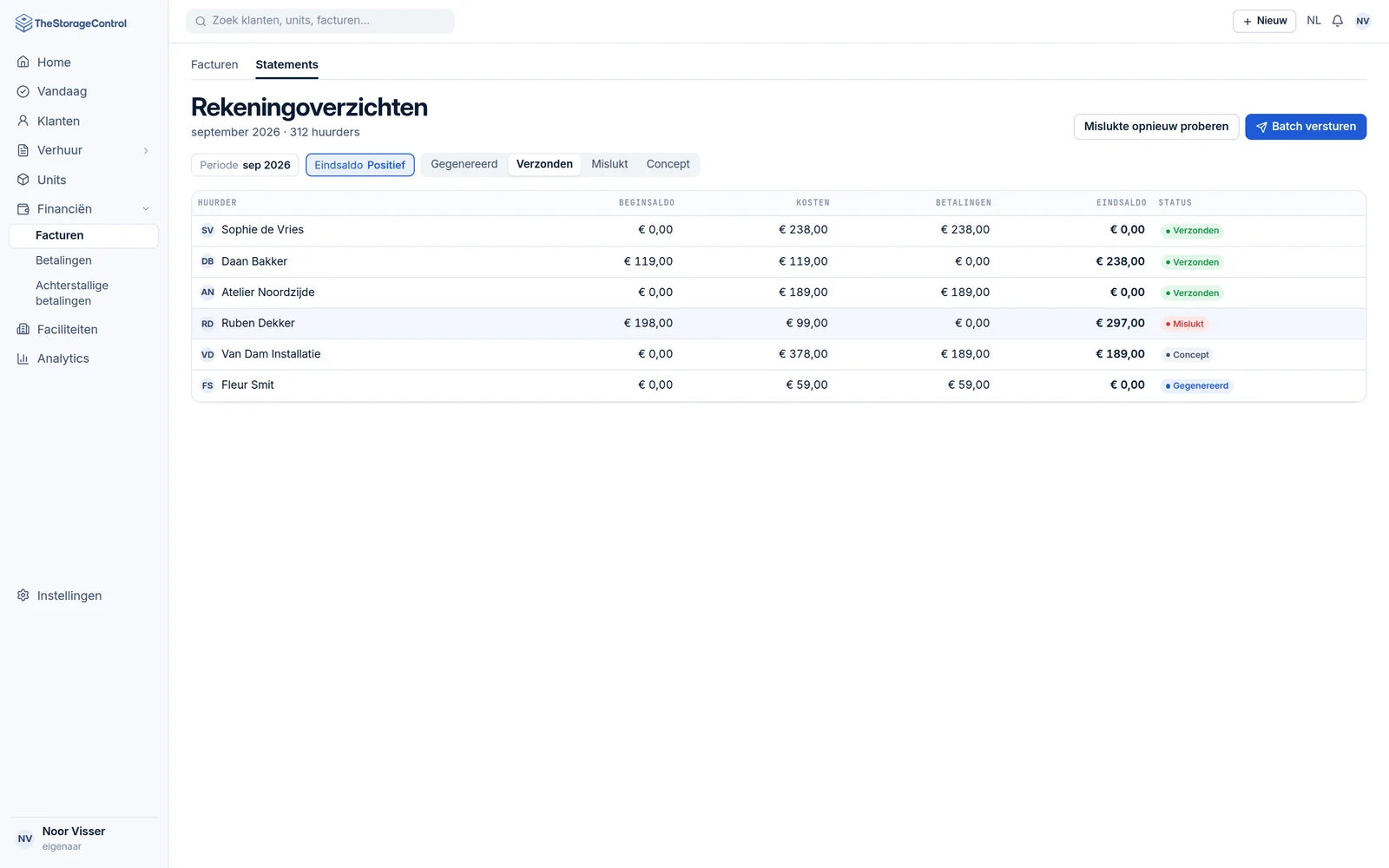This screenshot has width=1389, height=868.
Task: Click the Financiën wallet icon
Action: [23, 208]
